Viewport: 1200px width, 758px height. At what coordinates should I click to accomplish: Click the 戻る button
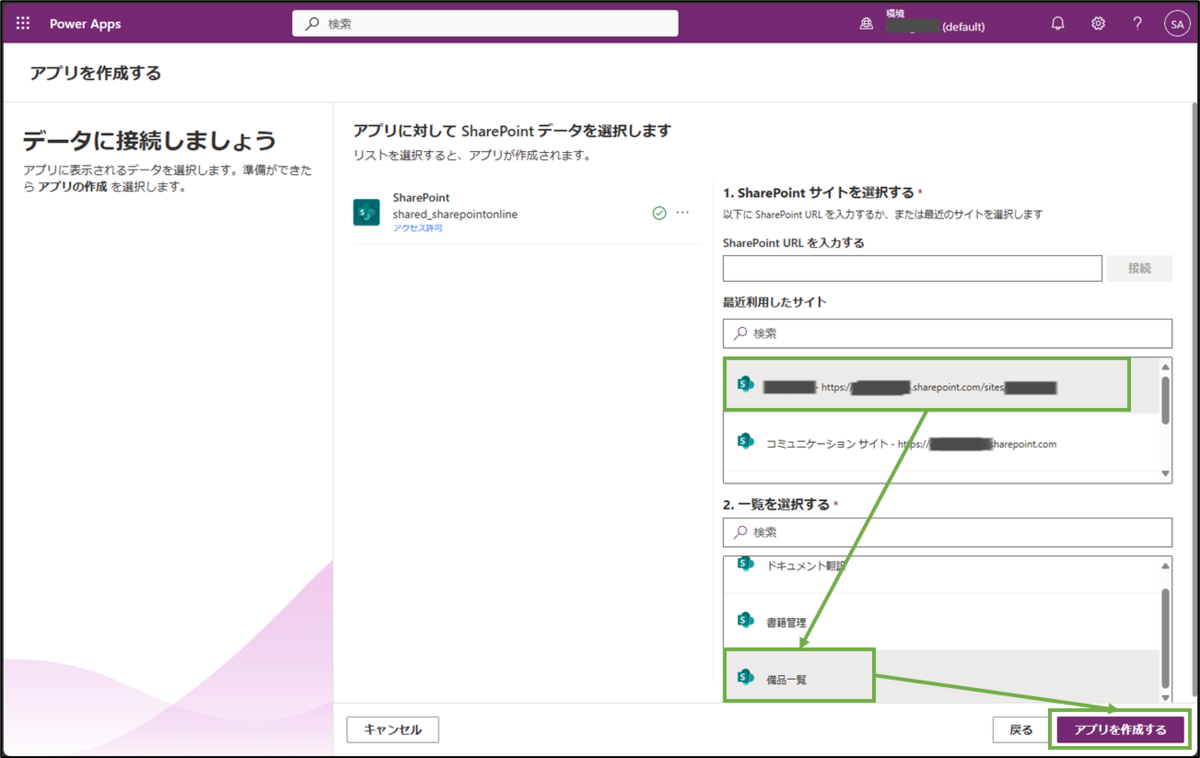[x=1021, y=730]
